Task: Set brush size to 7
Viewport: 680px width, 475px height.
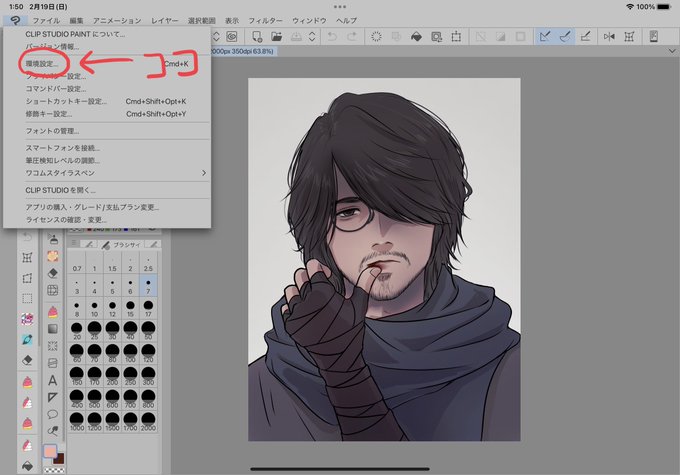Action: tap(148, 286)
